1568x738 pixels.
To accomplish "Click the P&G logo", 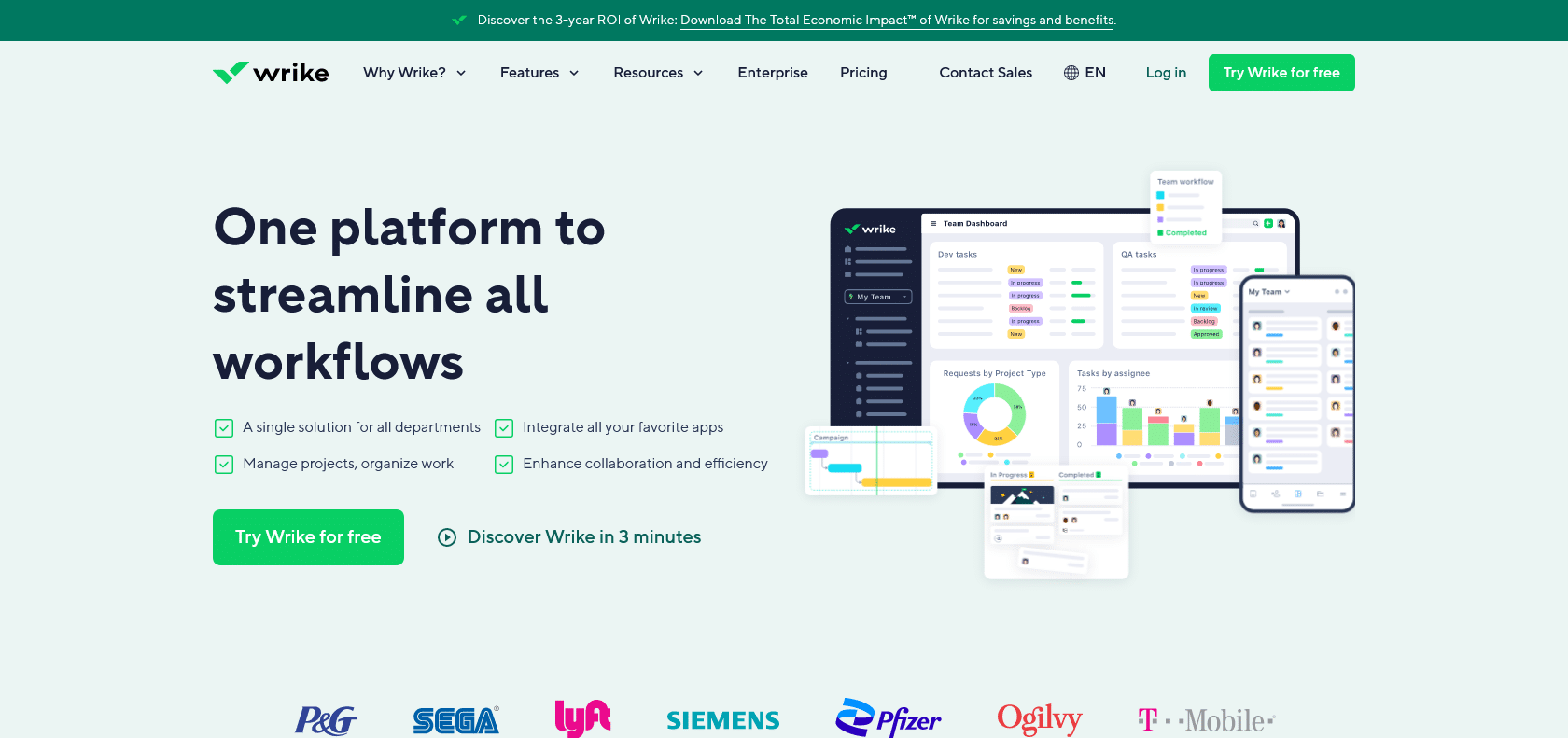I will tap(326, 721).
